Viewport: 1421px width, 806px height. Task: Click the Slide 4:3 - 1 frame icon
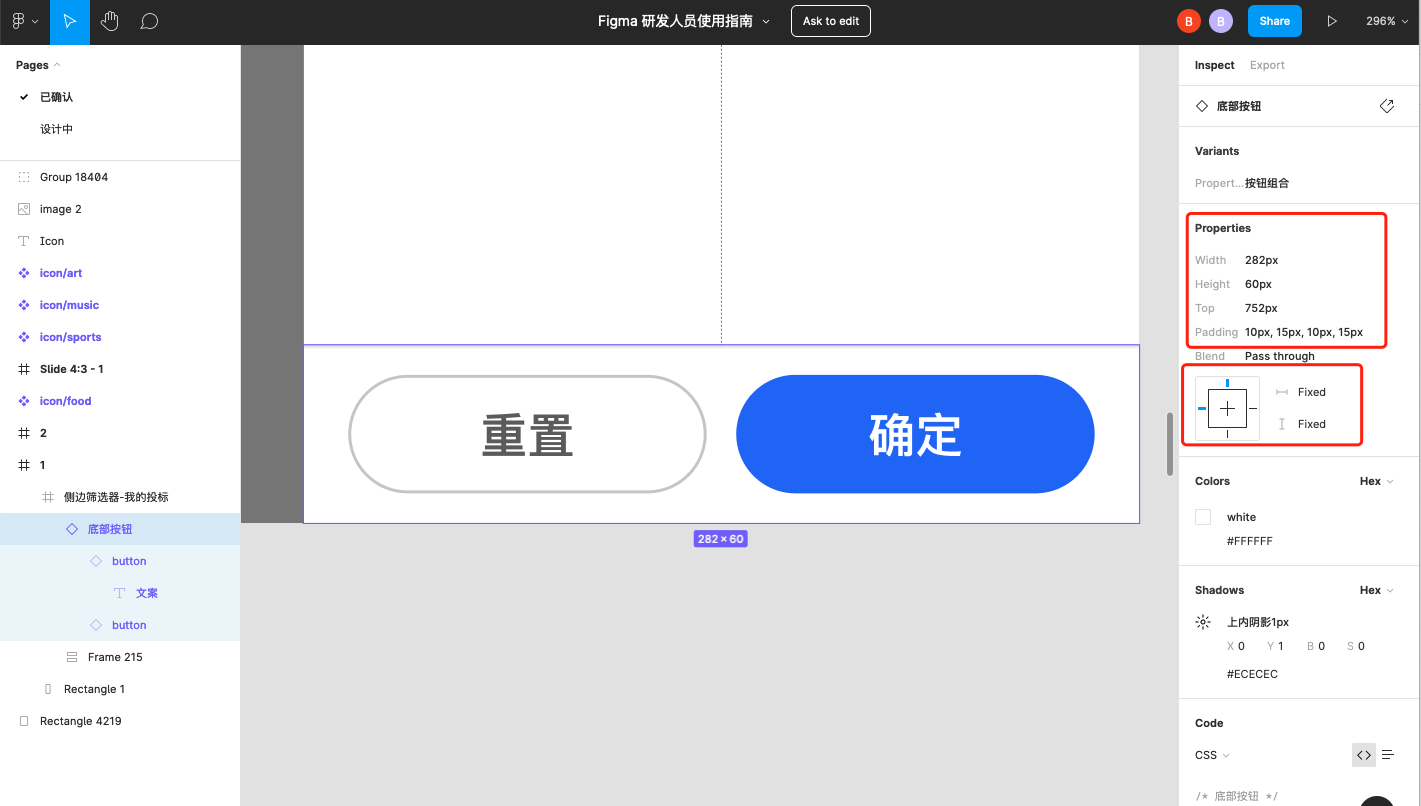pos(24,369)
